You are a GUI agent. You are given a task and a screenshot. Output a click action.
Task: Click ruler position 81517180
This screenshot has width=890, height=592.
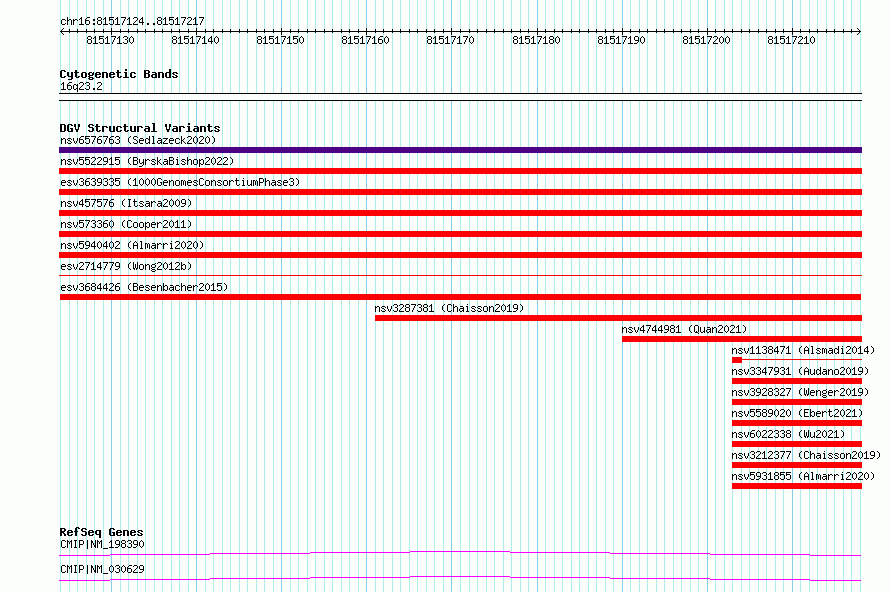tap(536, 40)
